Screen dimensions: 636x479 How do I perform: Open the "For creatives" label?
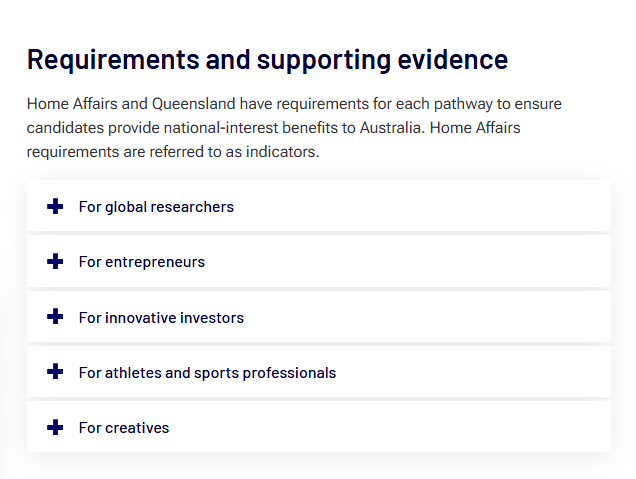124,428
